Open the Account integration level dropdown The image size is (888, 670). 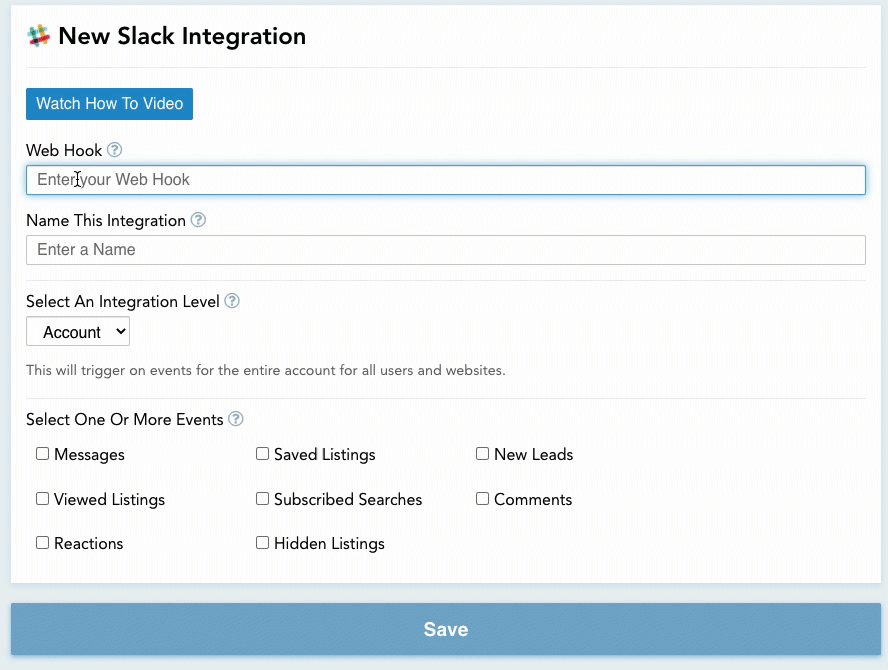pyautogui.click(x=78, y=331)
